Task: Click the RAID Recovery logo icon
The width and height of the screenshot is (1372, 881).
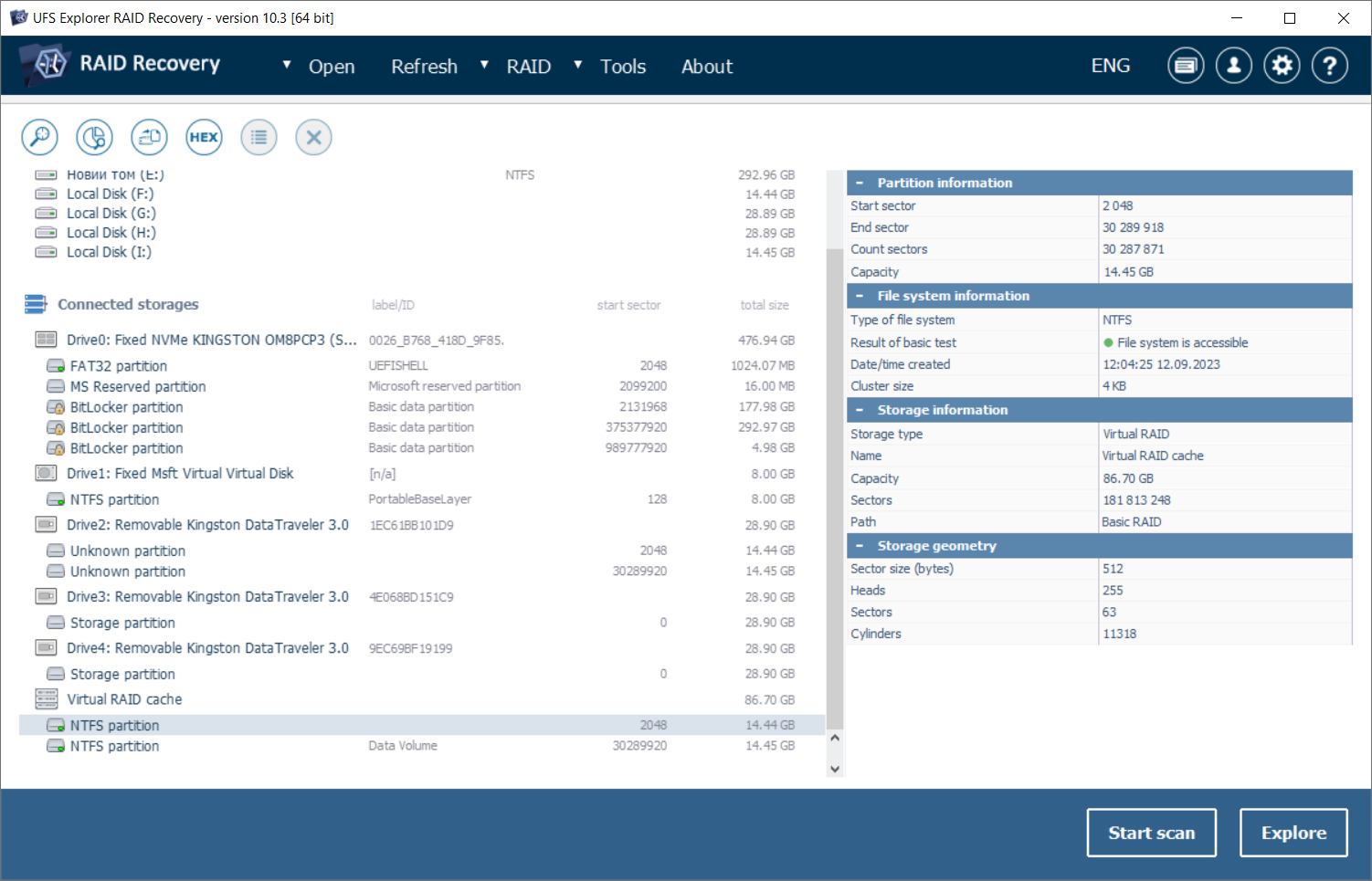Action: coord(46,64)
